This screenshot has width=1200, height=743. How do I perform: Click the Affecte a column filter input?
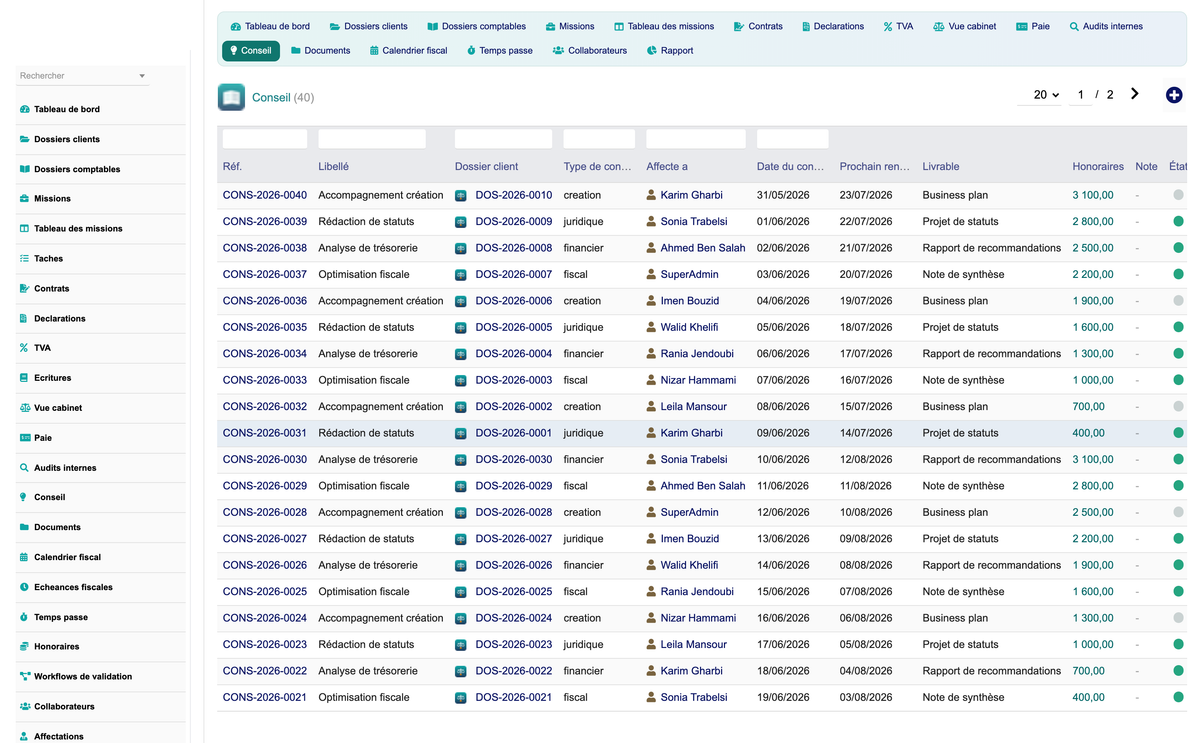point(696,139)
